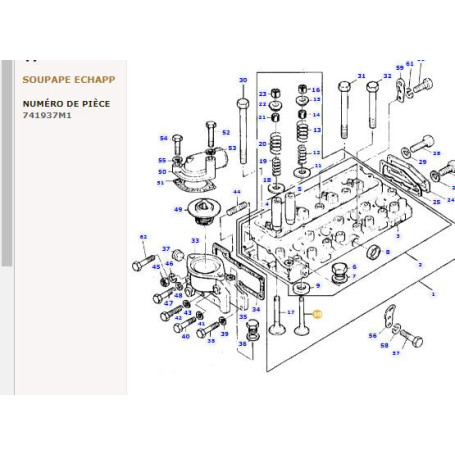Viewport: 455px width, 455px height.
Task: Click callout 21 beside the small collar
Action: tap(262, 117)
